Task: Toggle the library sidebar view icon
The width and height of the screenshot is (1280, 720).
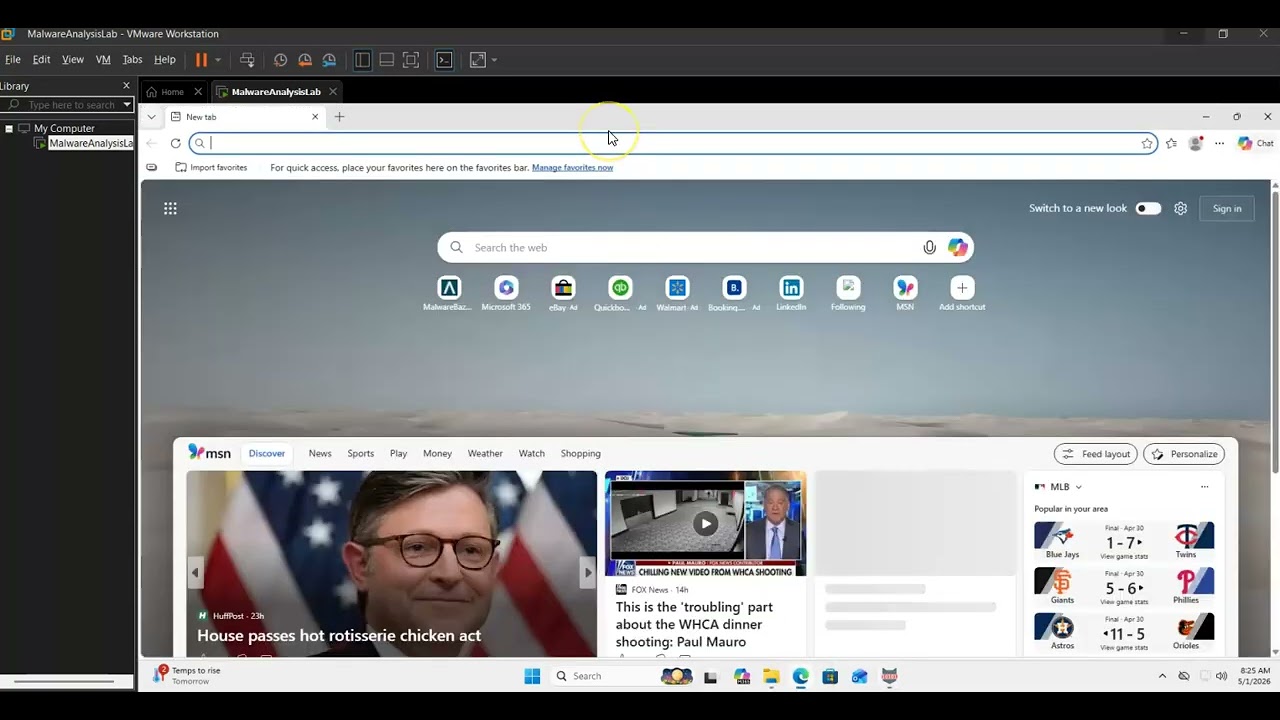Action: pyautogui.click(x=363, y=60)
